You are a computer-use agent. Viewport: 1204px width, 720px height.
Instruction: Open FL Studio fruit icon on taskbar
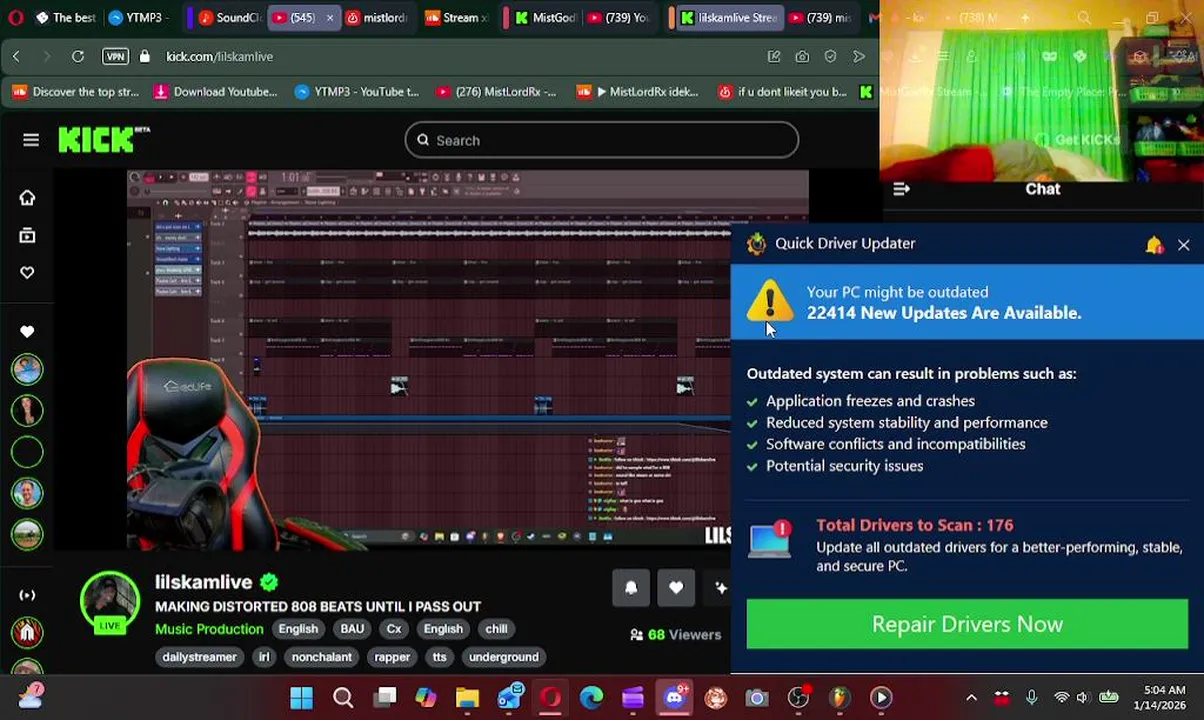[x=839, y=697]
